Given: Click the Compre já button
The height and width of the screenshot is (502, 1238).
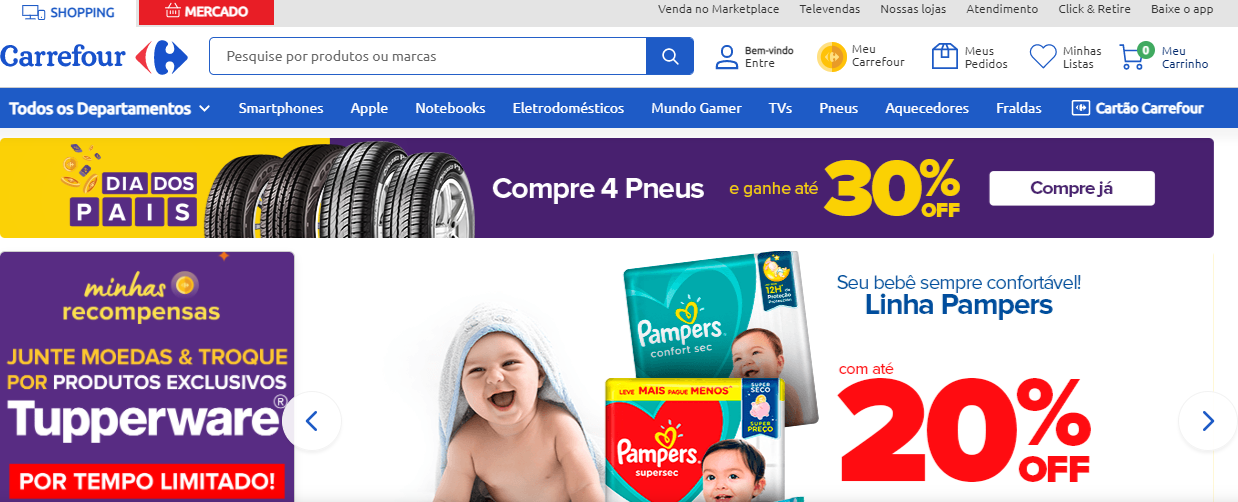Looking at the screenshot, I should point(1072,188).
